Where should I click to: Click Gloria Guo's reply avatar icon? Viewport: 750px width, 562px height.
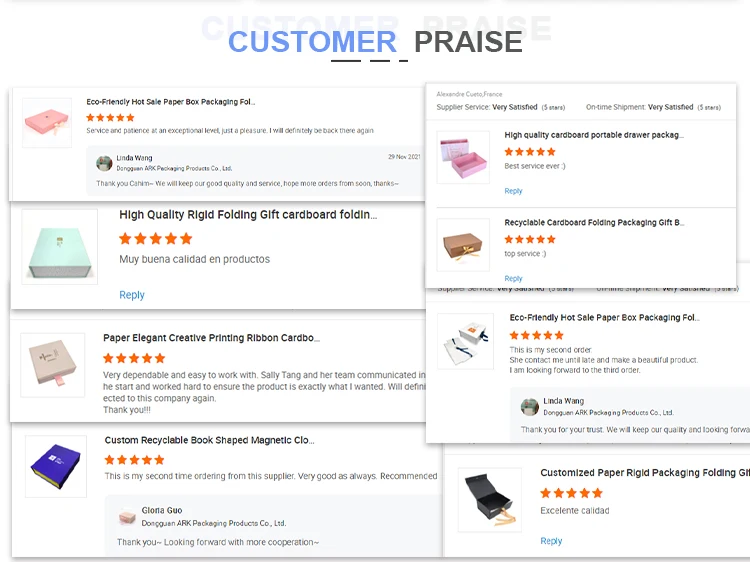click(127, 517)
